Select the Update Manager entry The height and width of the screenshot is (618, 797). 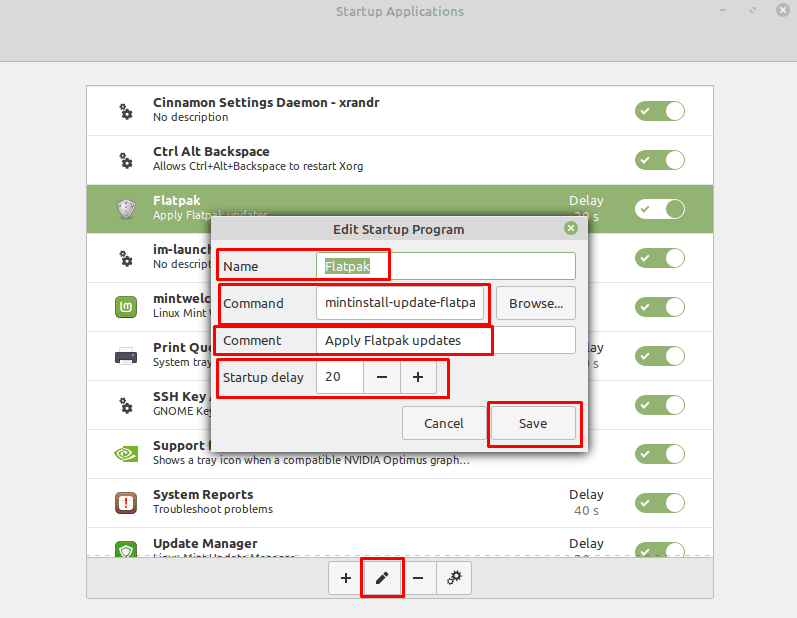[x=400, y=543]
